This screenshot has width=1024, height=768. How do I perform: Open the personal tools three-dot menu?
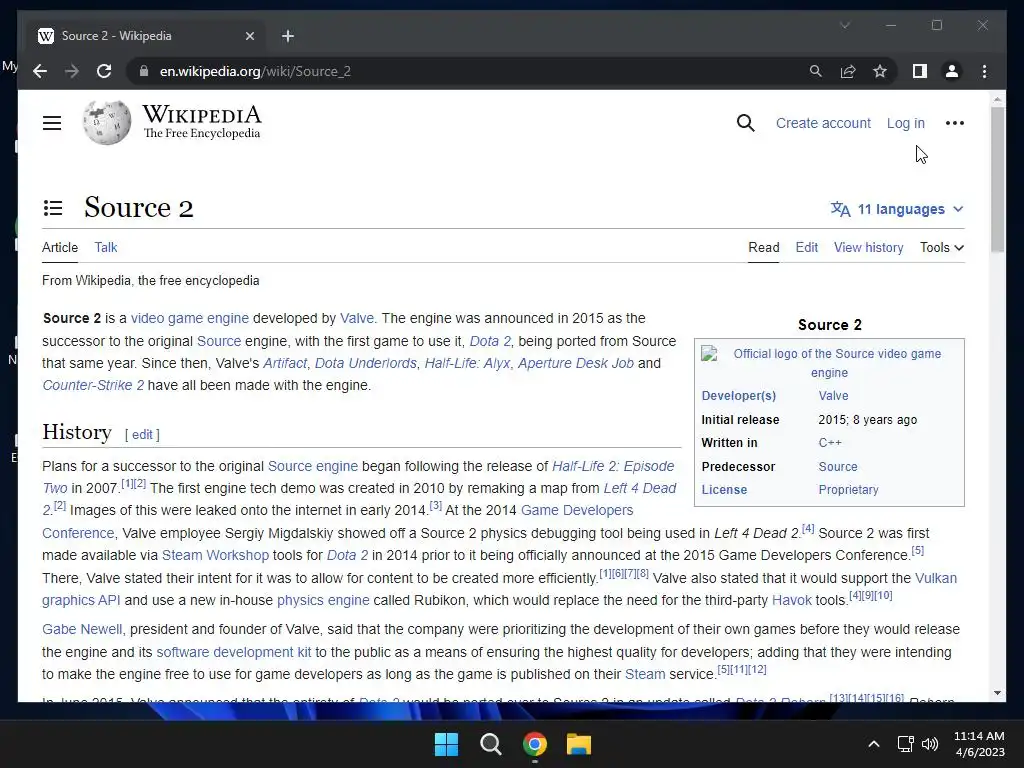coord(954,123)
